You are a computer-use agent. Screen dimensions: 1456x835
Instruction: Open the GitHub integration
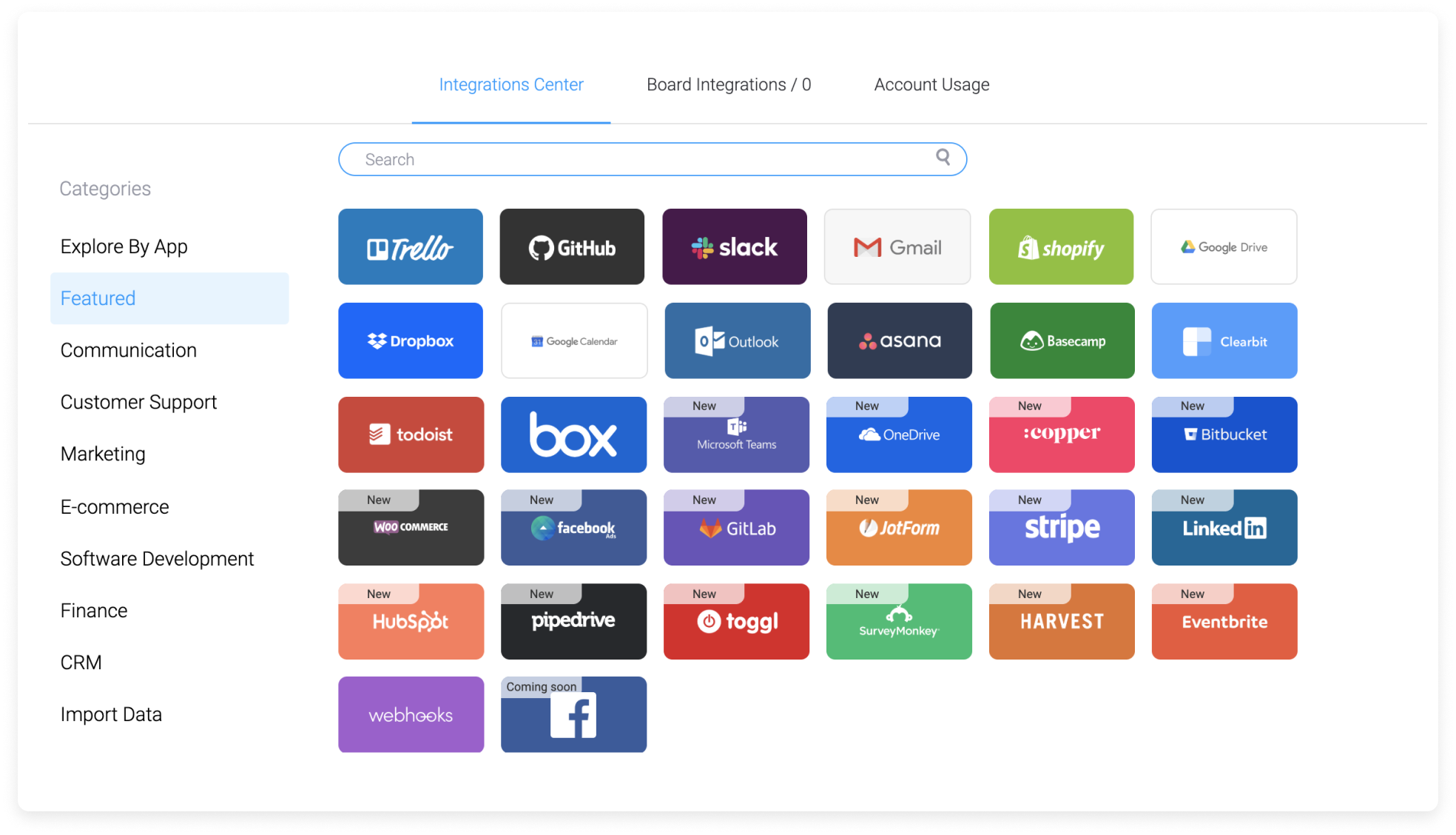pyautogui.click(x=572, y=247)
